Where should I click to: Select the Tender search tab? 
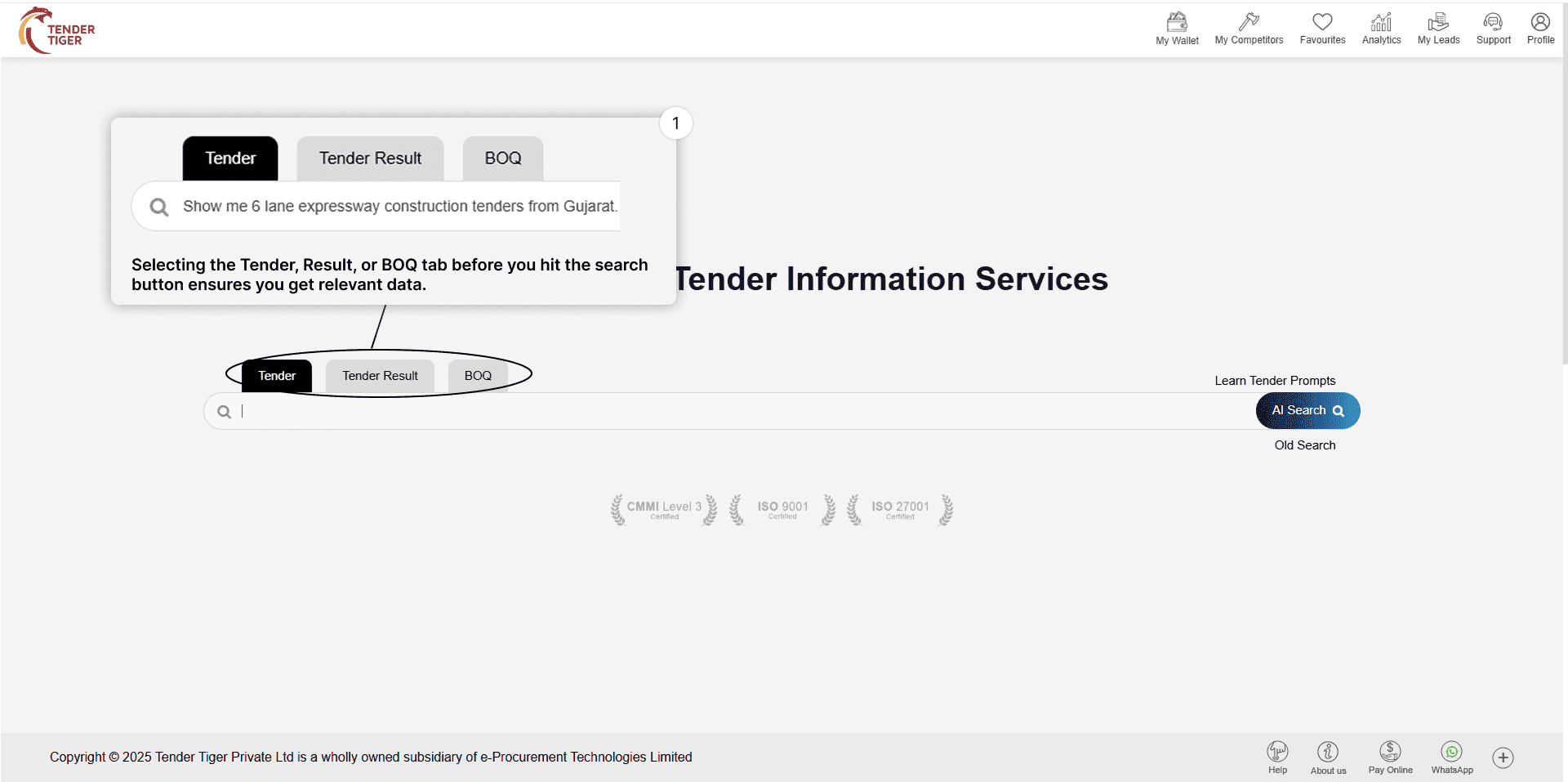(x=277, y=376)
